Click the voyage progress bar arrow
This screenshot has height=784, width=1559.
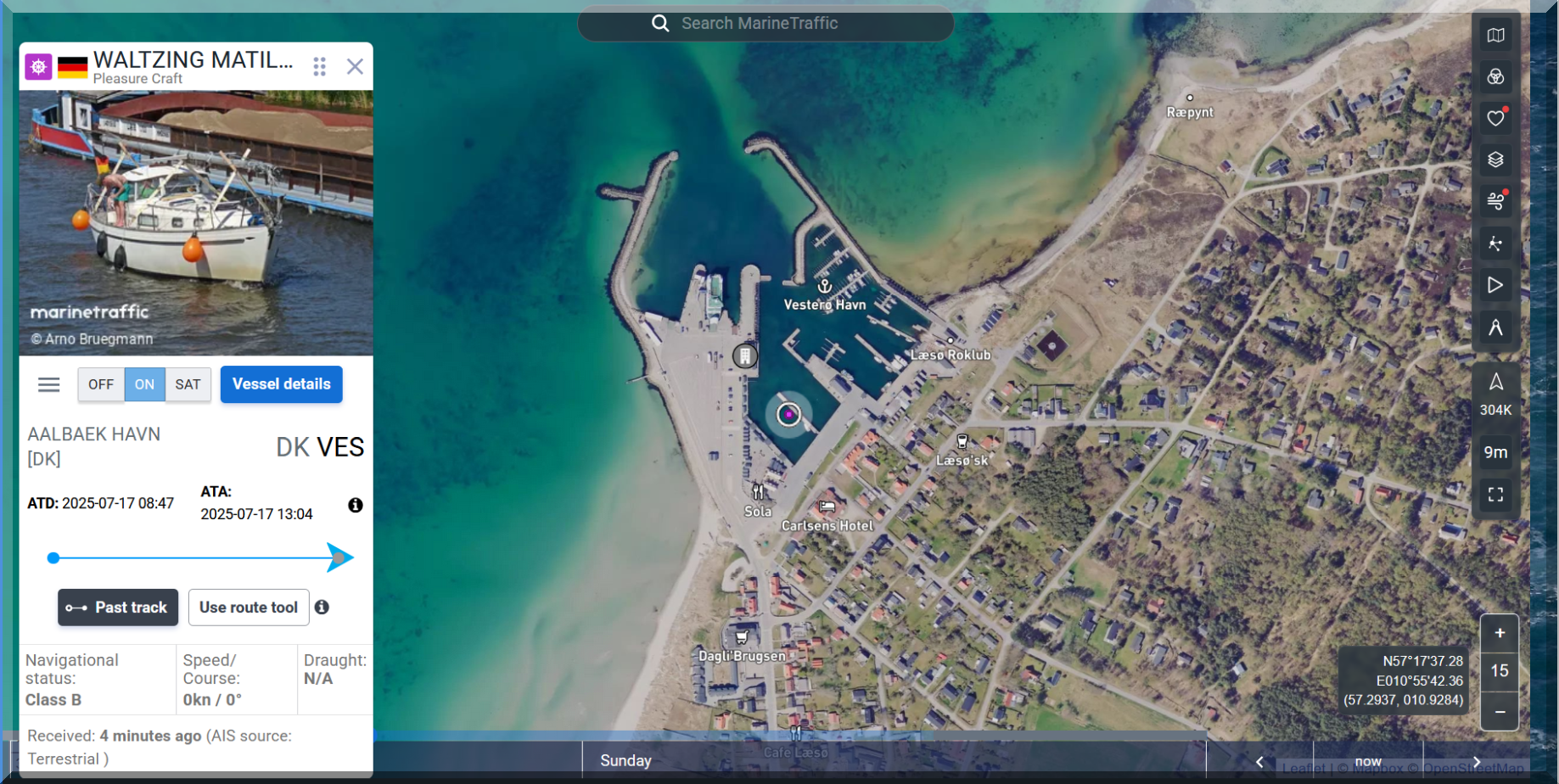(x=339, y=557)
